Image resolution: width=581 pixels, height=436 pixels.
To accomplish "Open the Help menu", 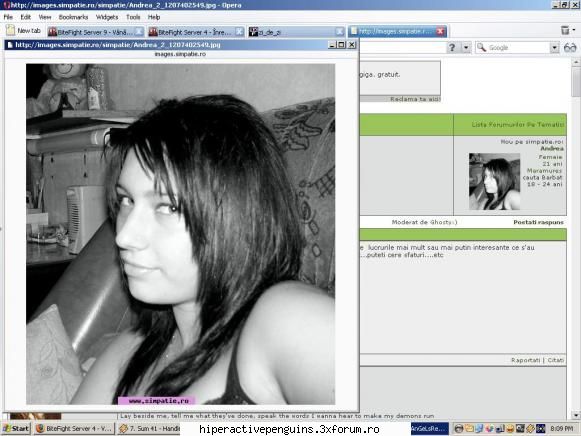I will pyautogui.click(x=154, y=17).
